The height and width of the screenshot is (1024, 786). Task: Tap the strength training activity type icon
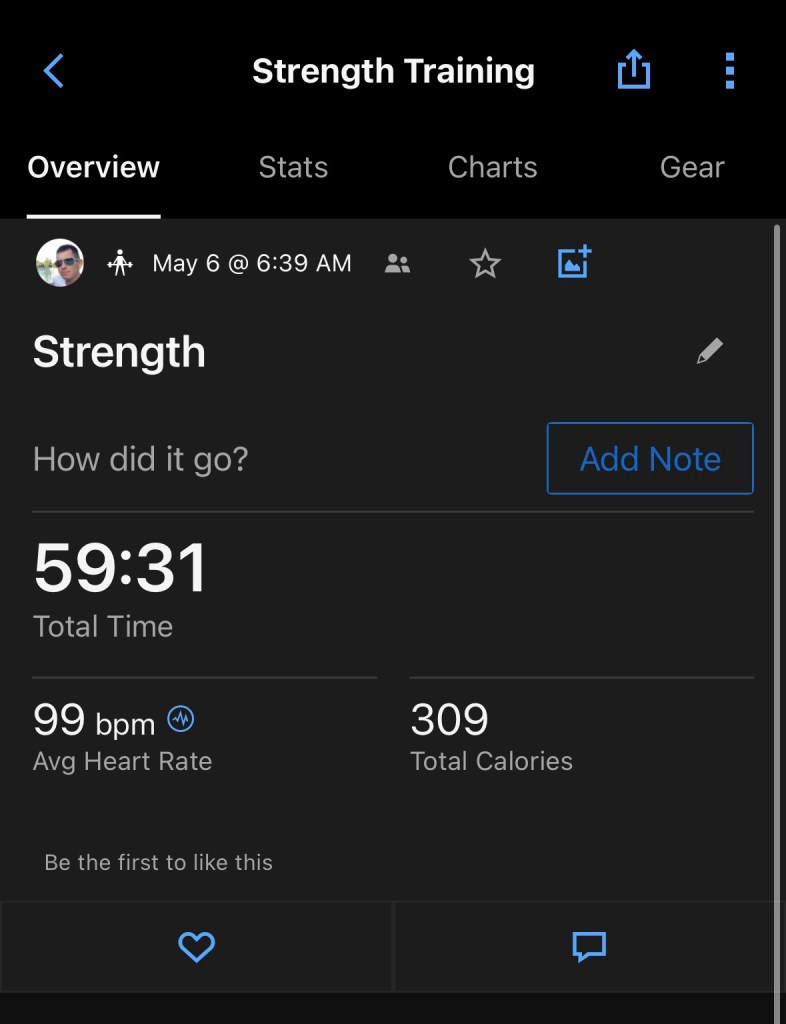(x=120, y=264)
